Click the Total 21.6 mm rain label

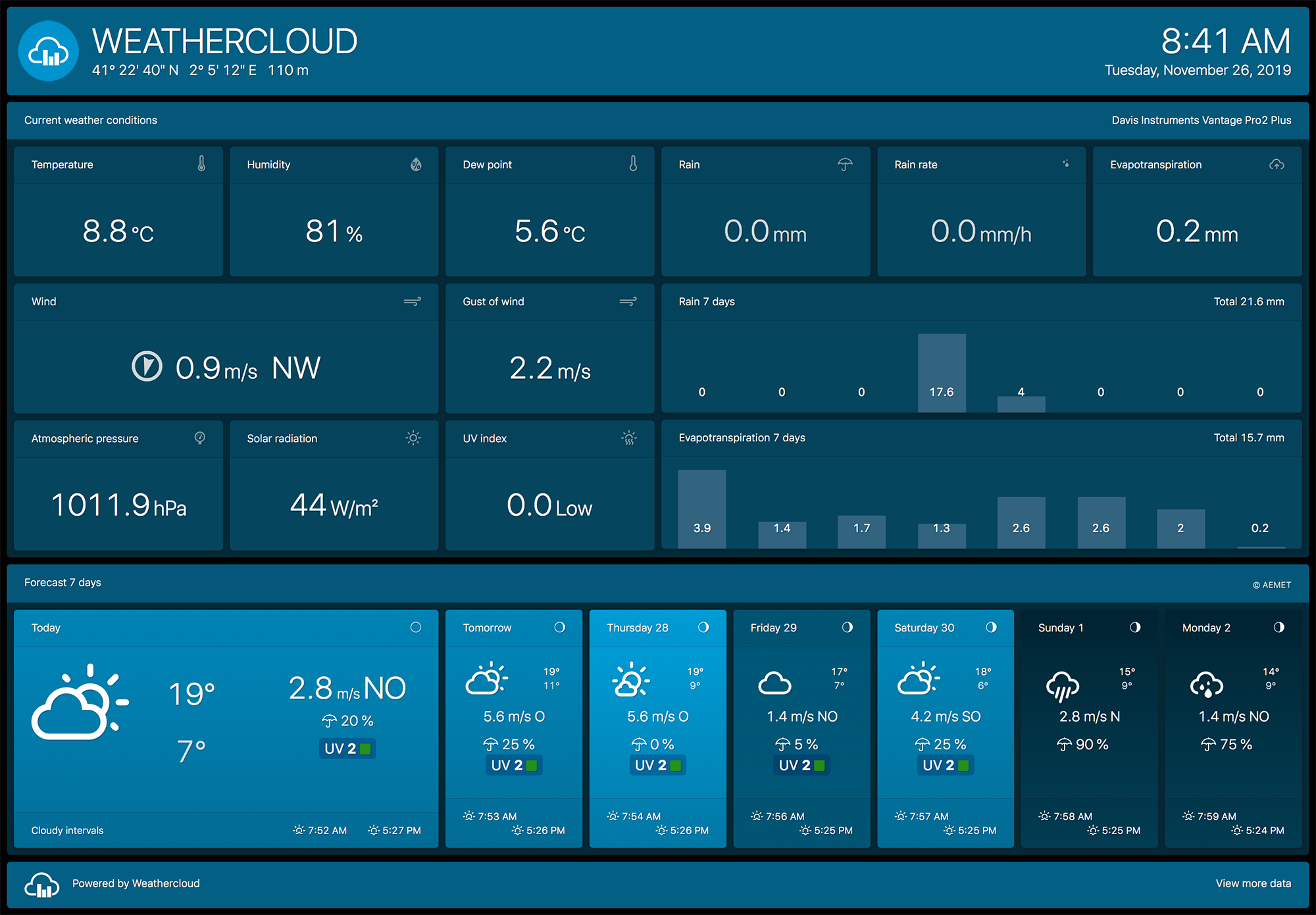(1248, 301)
